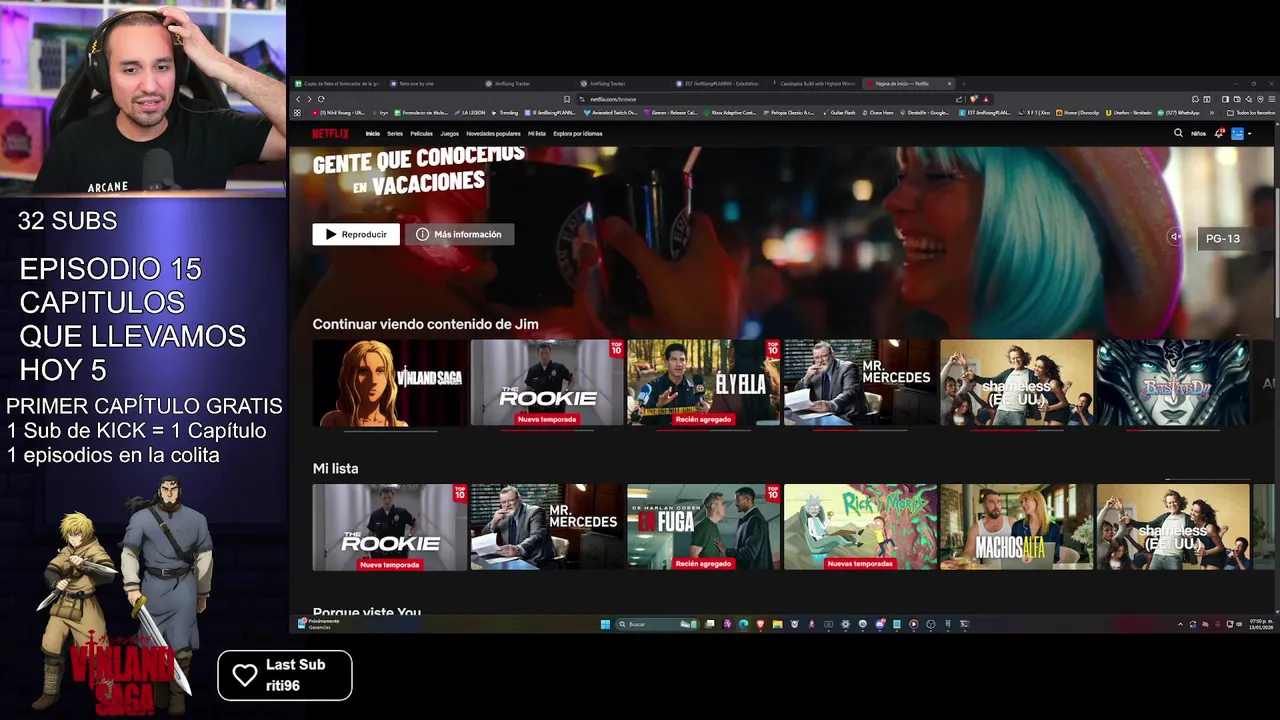Open the Próximamente Ganancias widget
1280x720 pixels.
[x=319, y=624]
